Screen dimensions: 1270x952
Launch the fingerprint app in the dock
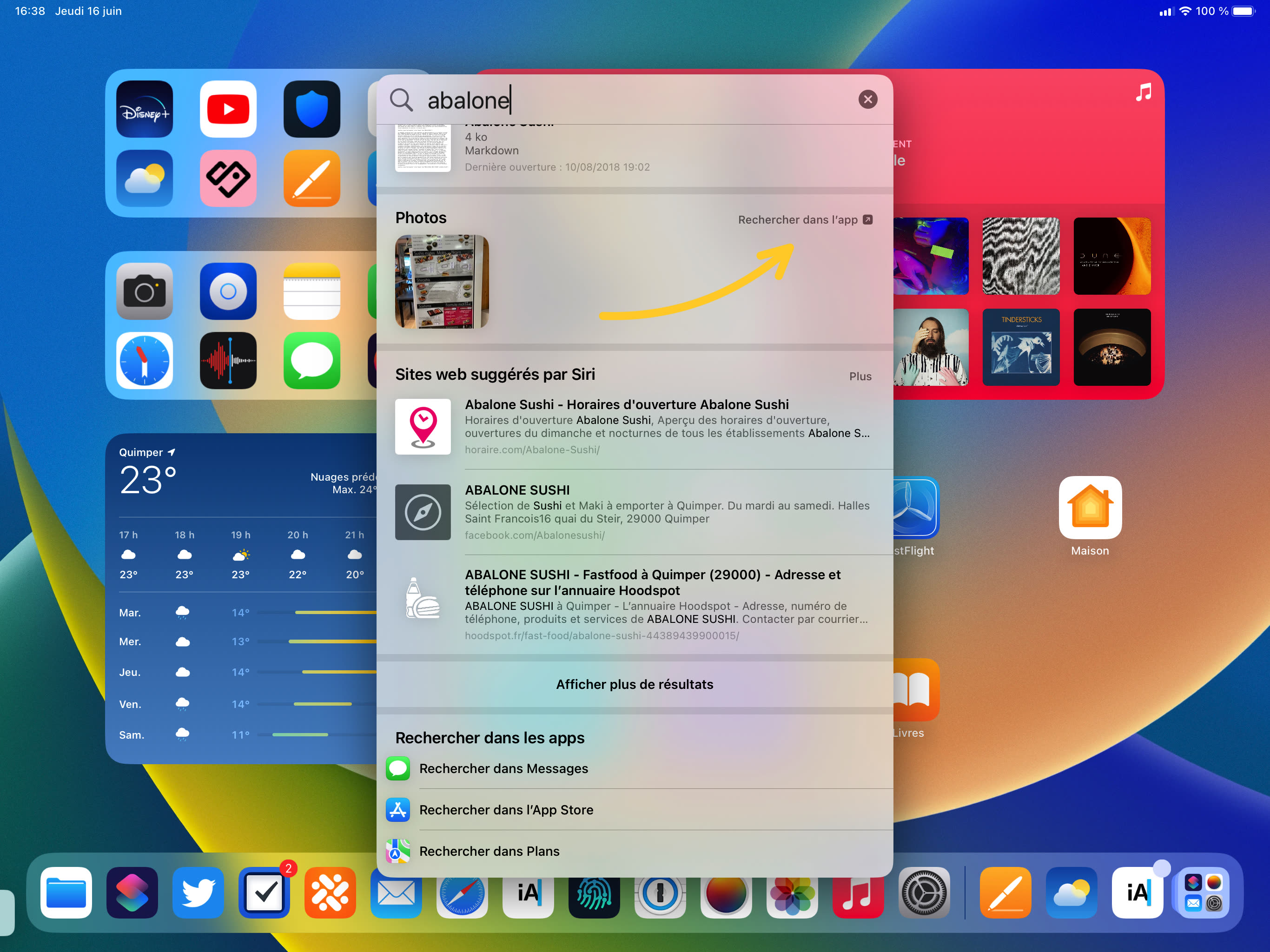click(594, 897)
